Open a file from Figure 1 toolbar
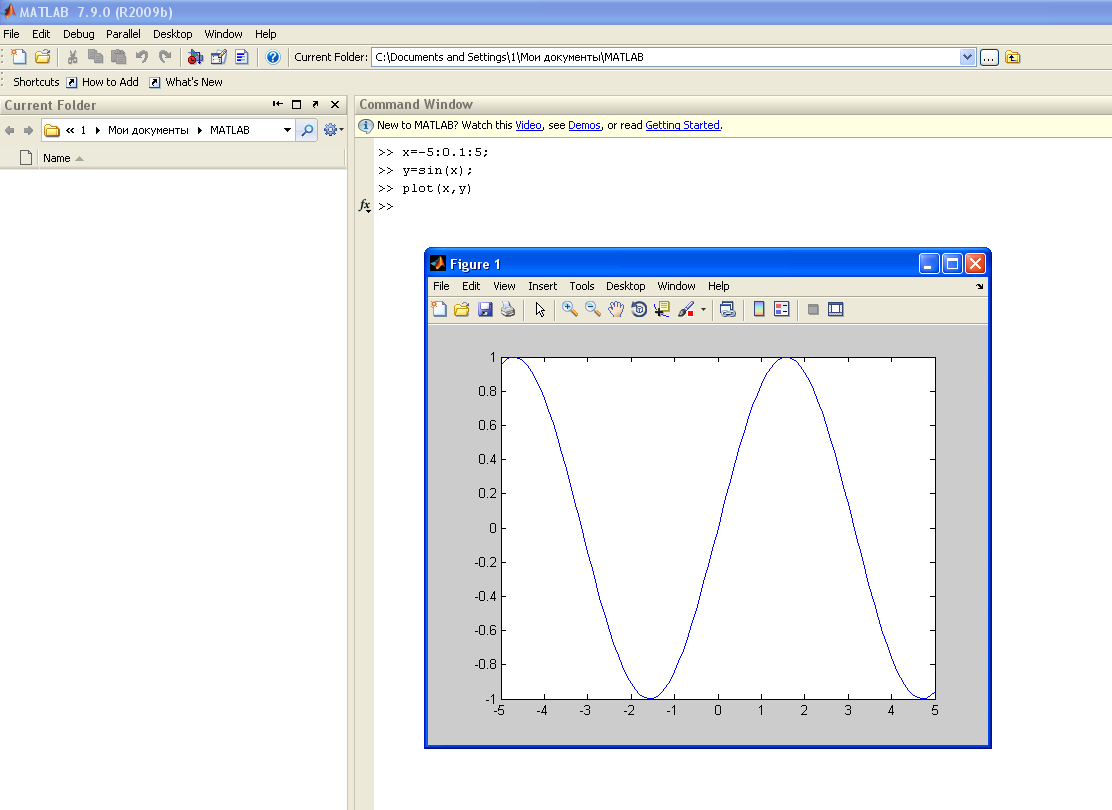 pos(462,309)
